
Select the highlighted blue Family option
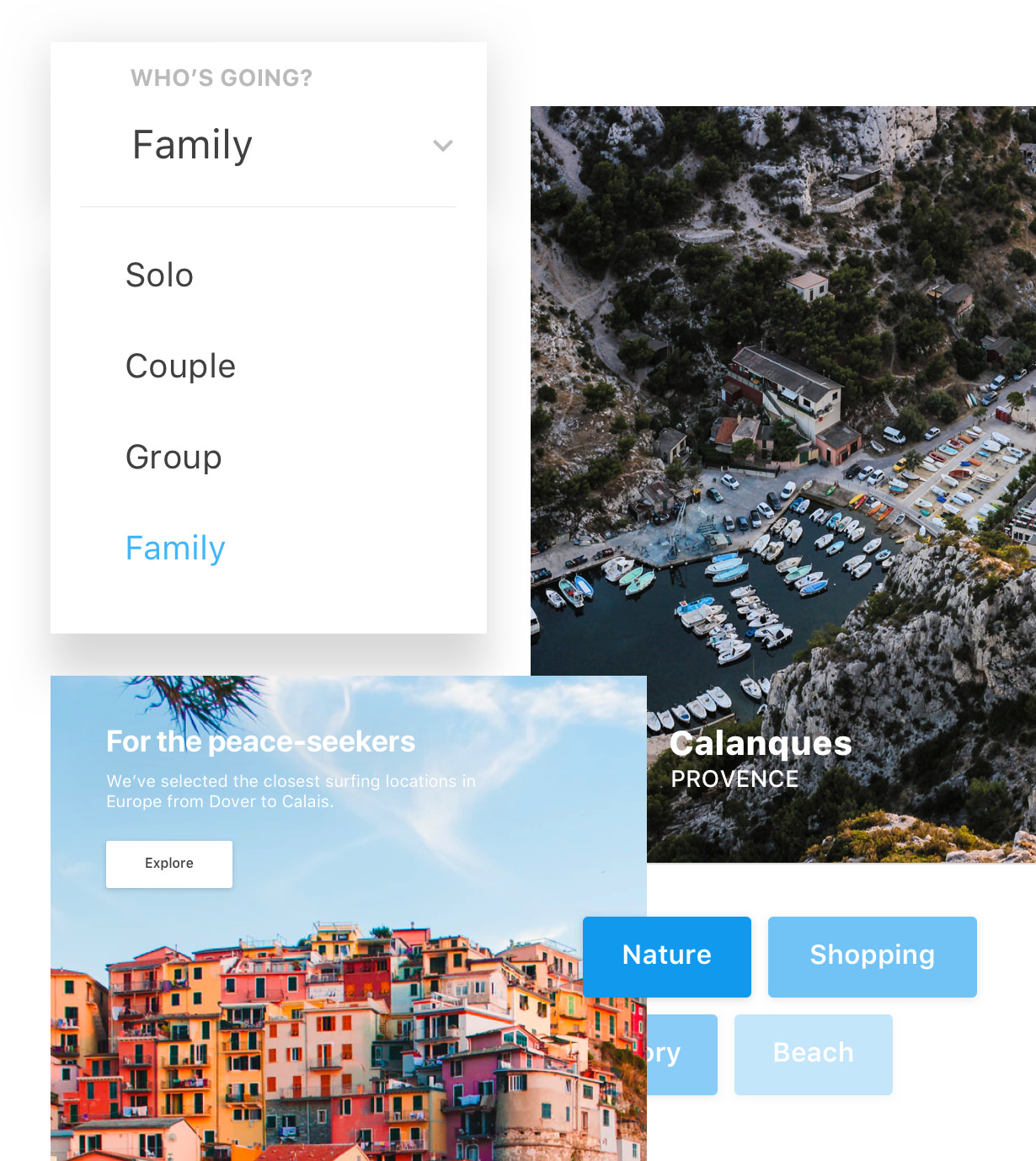(x=175, y=548)
